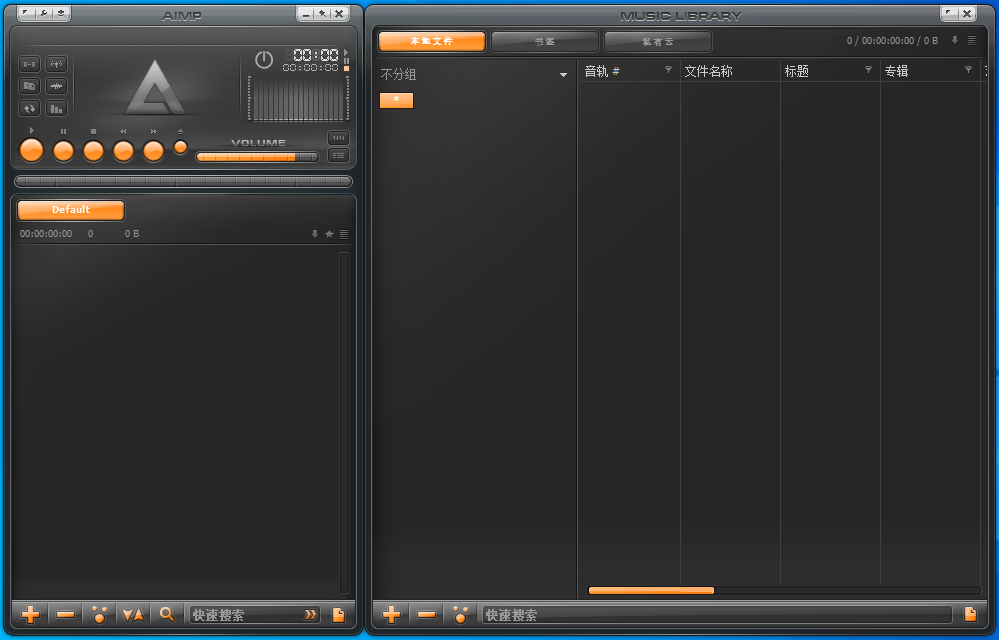Open the equalizer bars button
999x640 pixels.
[57, 108]
